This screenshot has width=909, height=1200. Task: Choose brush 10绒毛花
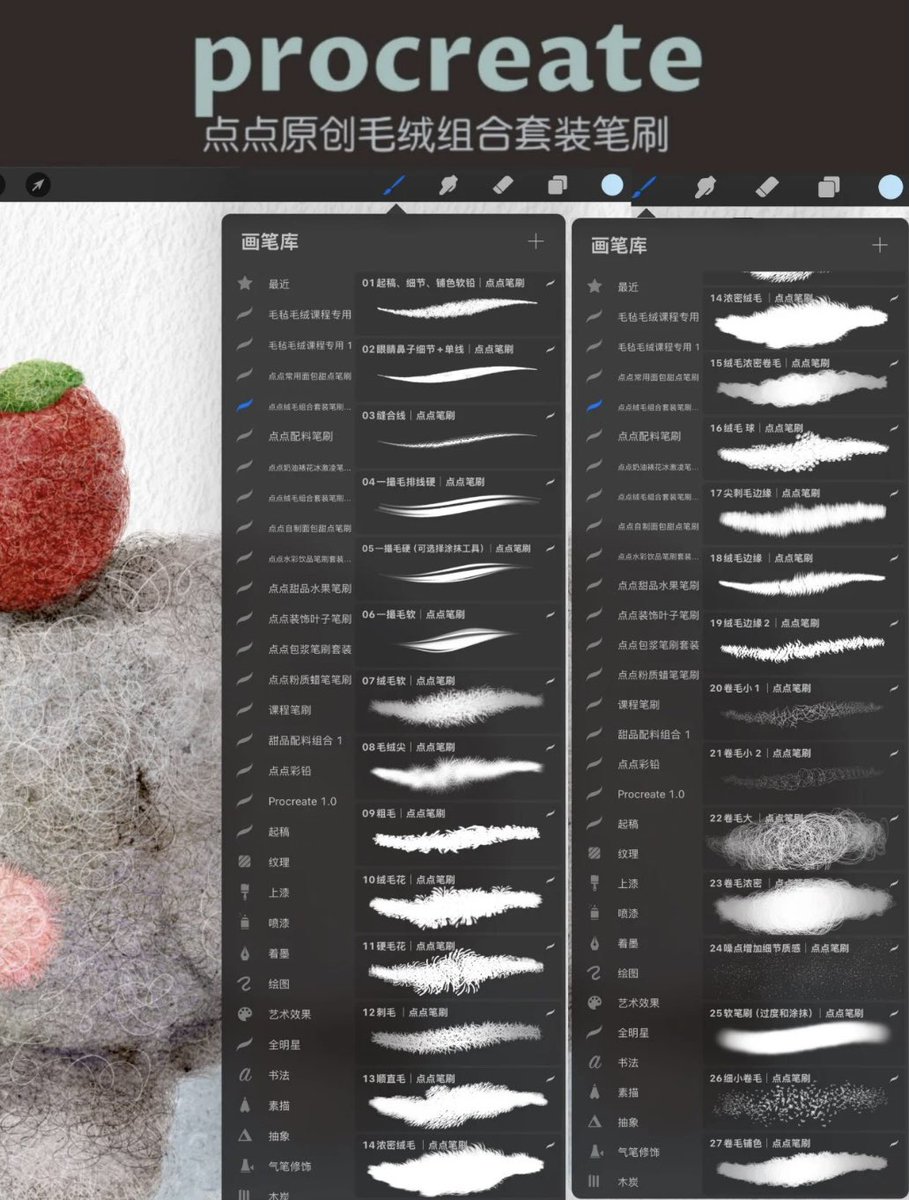pos(460,900)
